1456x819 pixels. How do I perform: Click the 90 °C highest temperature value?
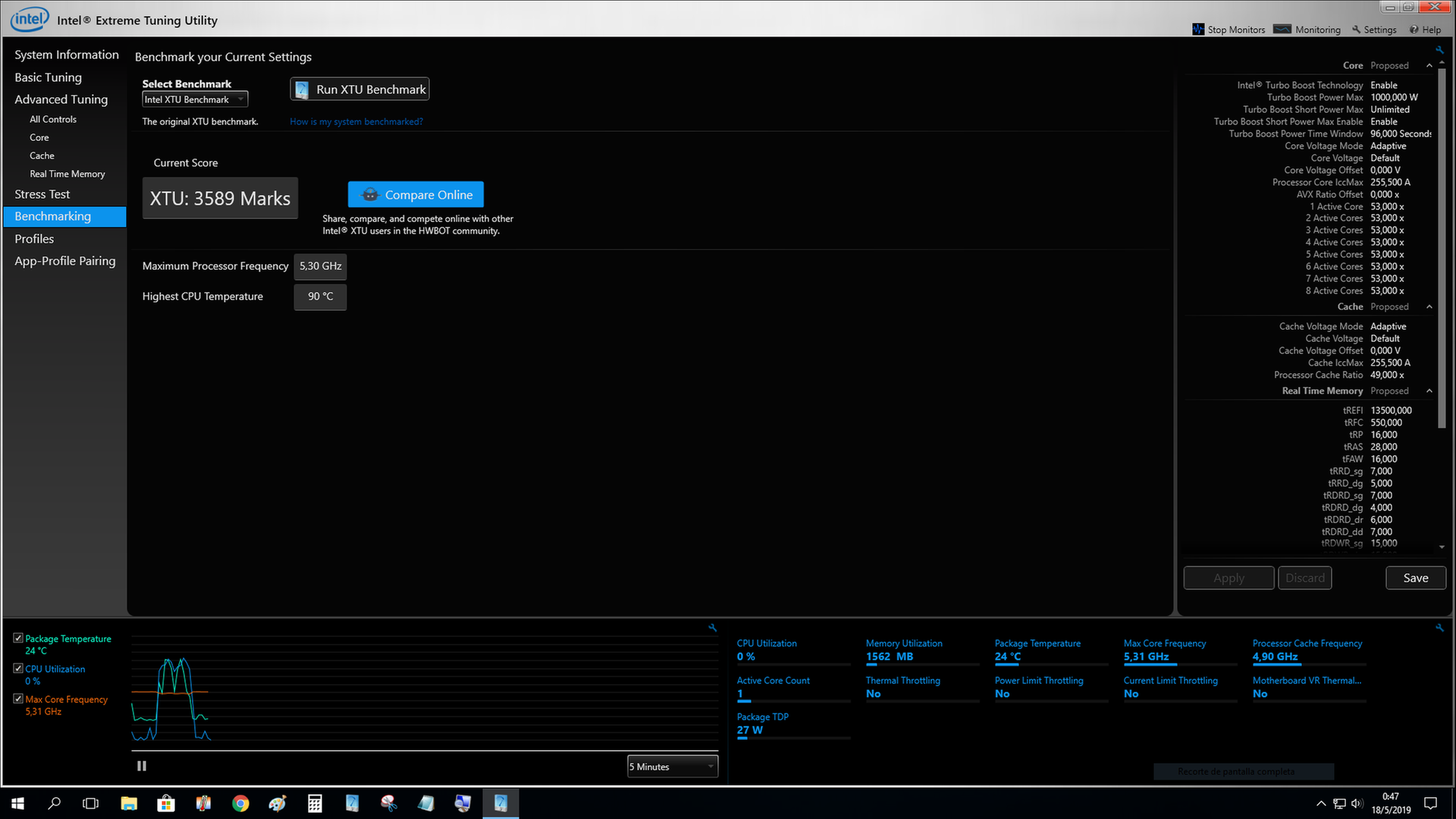click(x=320, y=297)
